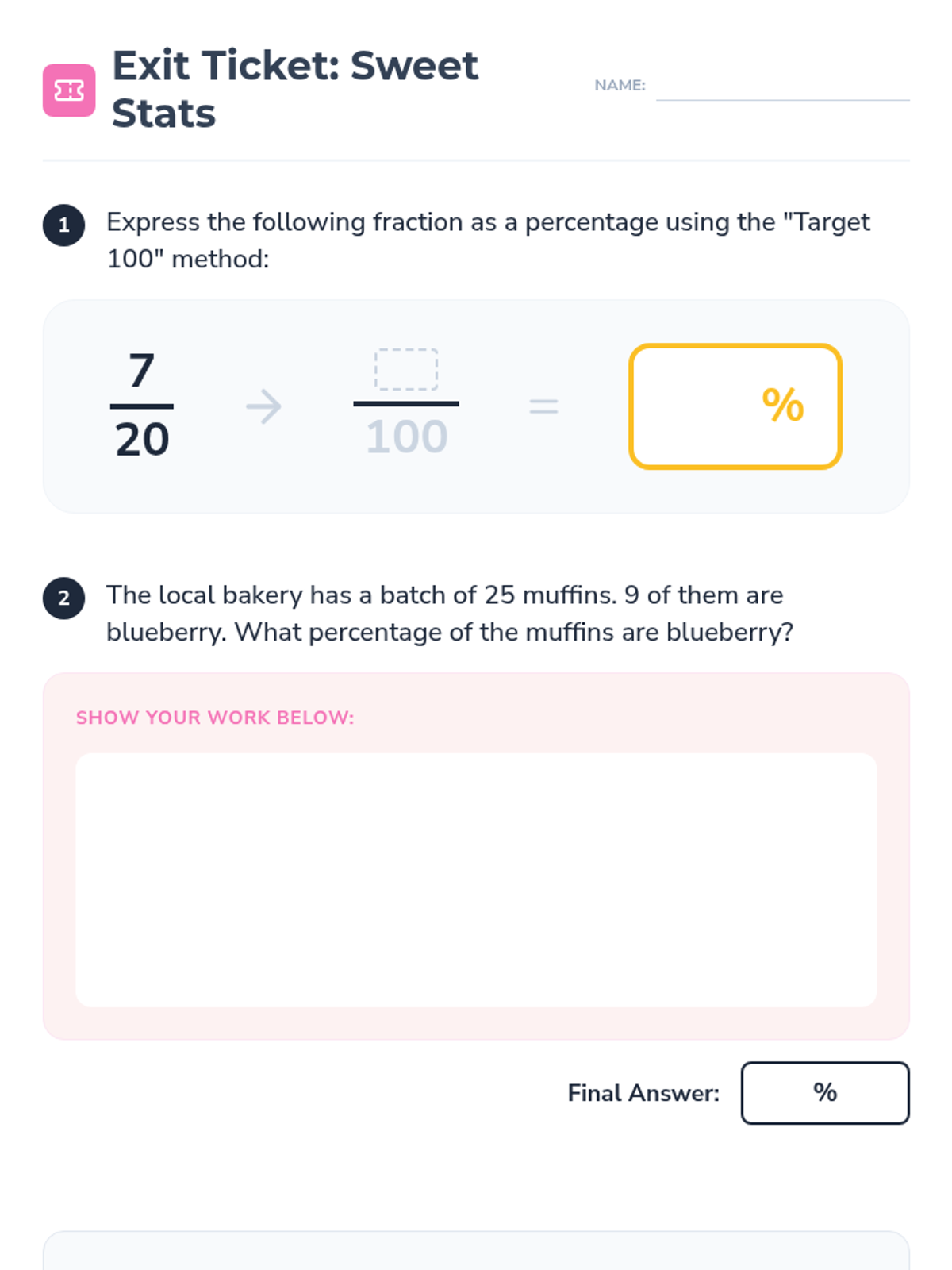The height and width of the screenshot is (1270, 952).
Task: Click the pink ticket icon
Action: pyautogui.click(x=69, y=90)
